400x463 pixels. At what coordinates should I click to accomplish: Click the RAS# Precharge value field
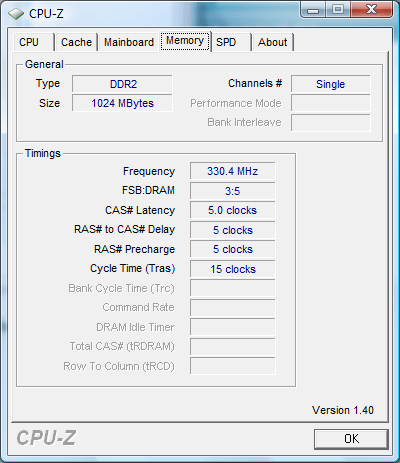(233, 249)
